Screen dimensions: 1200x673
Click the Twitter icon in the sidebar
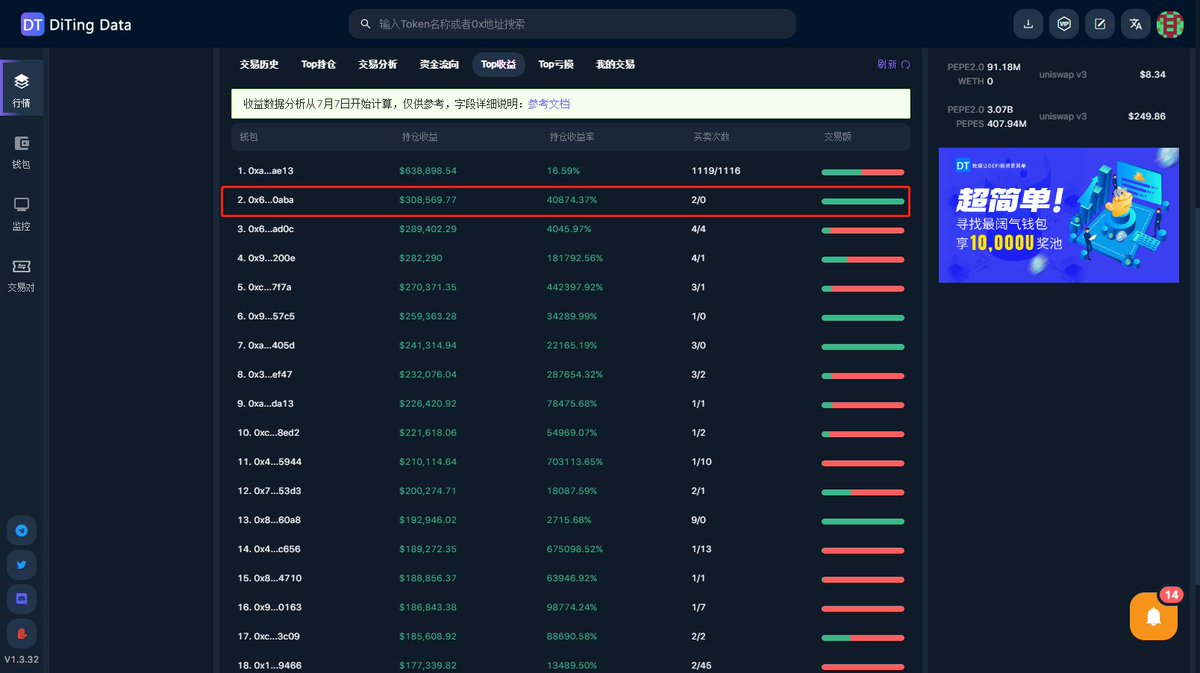(22, 564)
